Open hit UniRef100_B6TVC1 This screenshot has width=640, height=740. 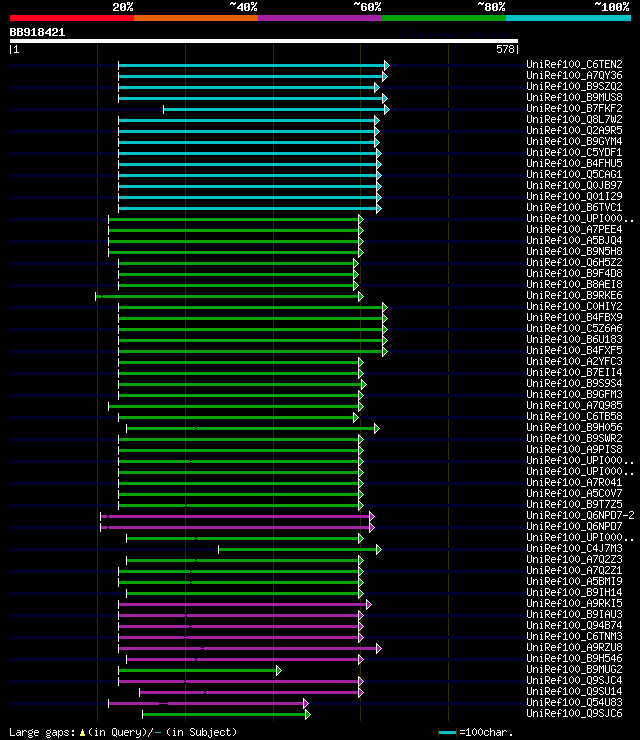(574, 207)
